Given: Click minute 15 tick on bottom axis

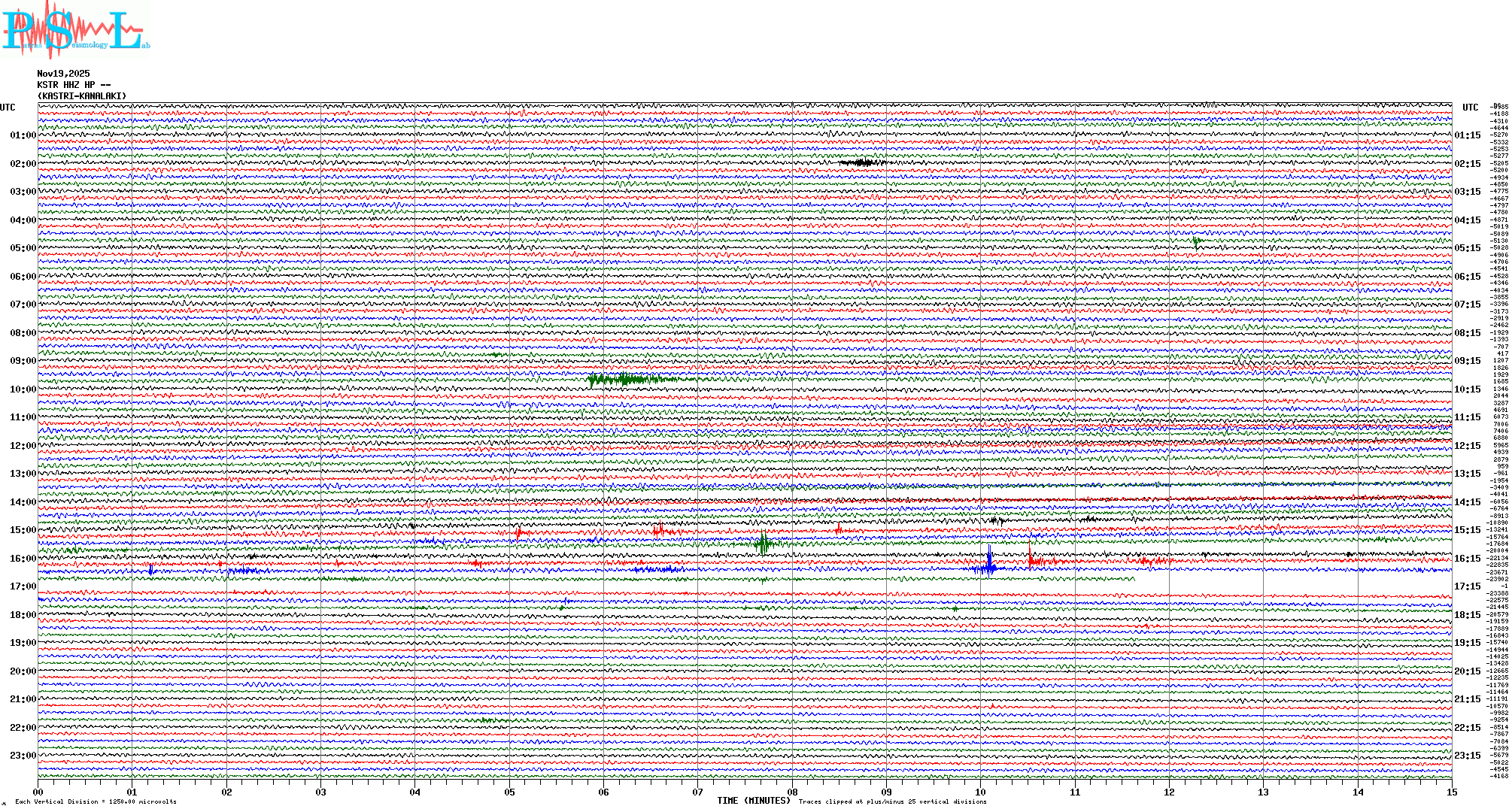Looking at the screenshot, I should click(x=1451, y=792).
